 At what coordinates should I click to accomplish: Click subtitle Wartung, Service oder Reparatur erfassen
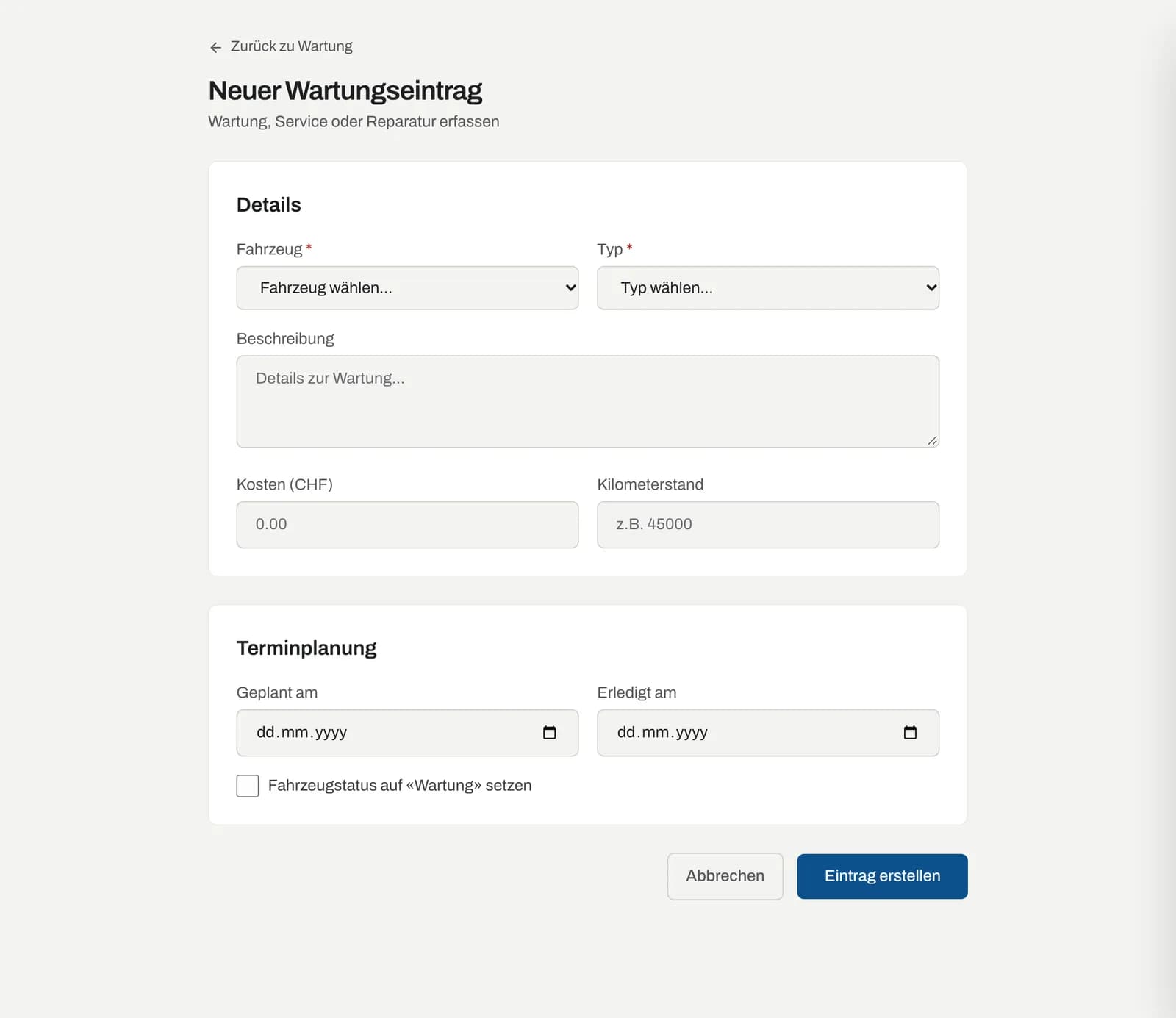pos(354,122)
